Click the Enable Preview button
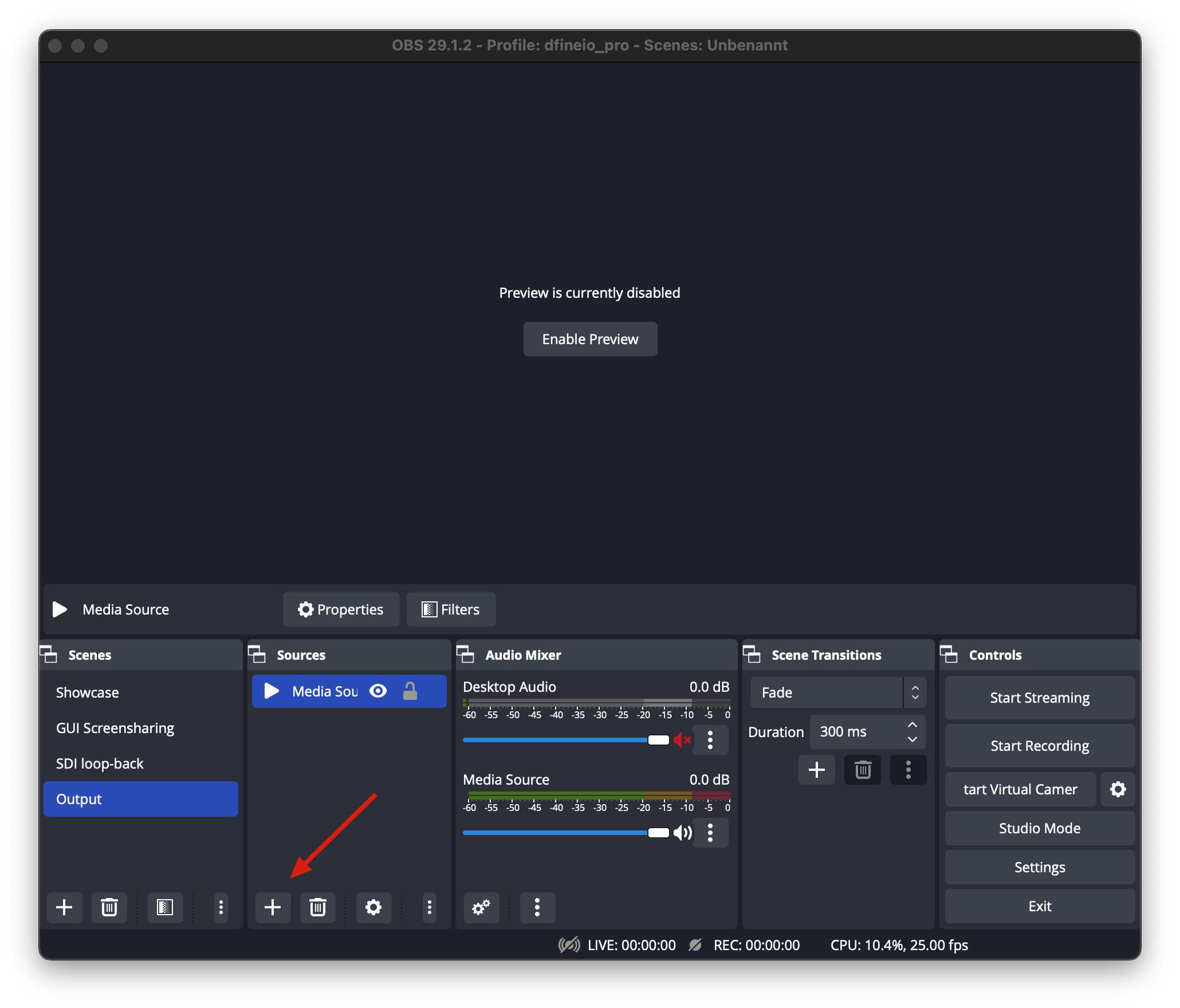 pos(590,339)
